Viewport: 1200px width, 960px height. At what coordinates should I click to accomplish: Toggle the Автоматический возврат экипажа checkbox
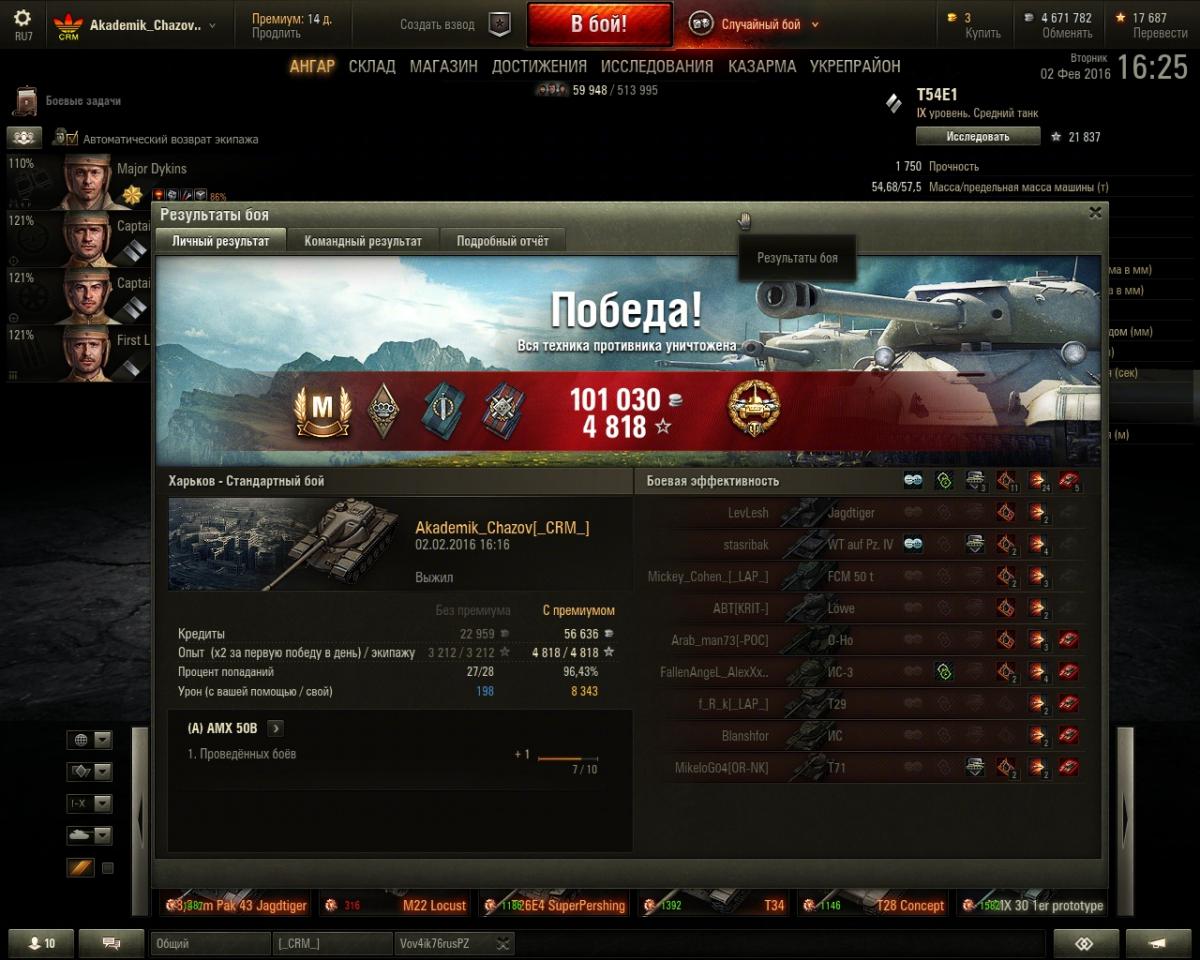point(60,138)
